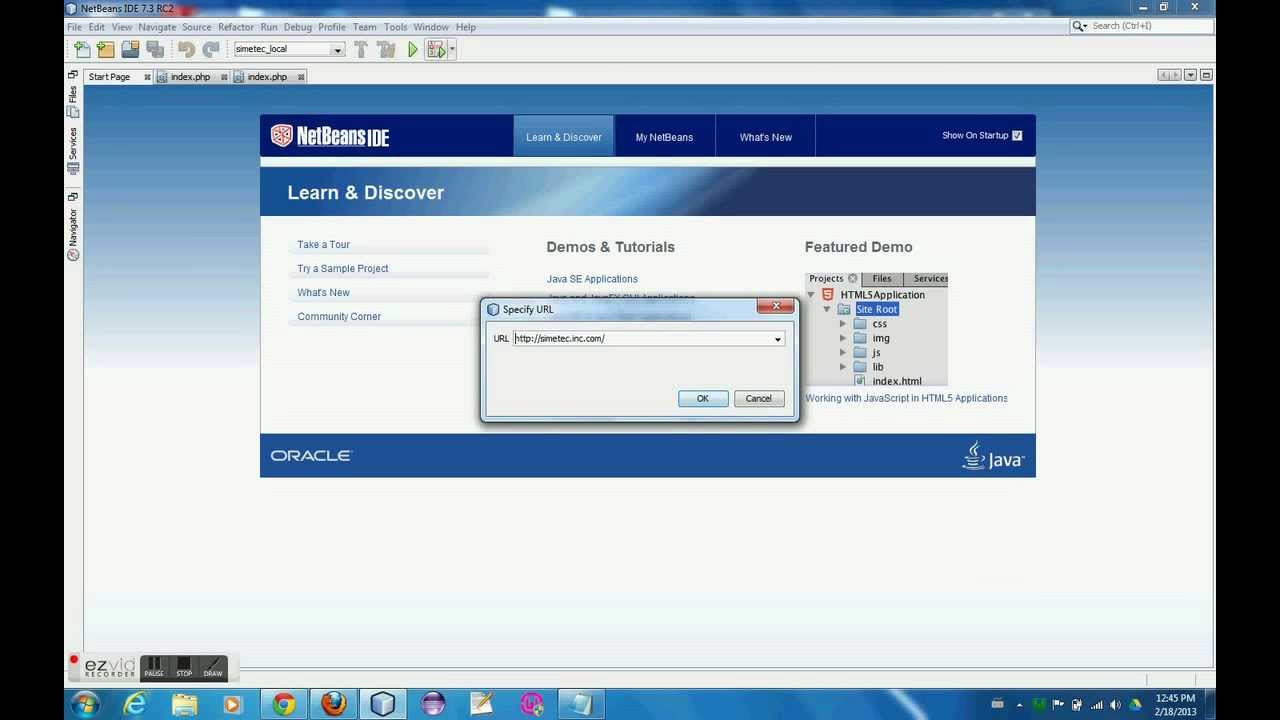Screen dimensions: 1280x720
Task: Switch to the Start Page tab
Action: point(110,77)
